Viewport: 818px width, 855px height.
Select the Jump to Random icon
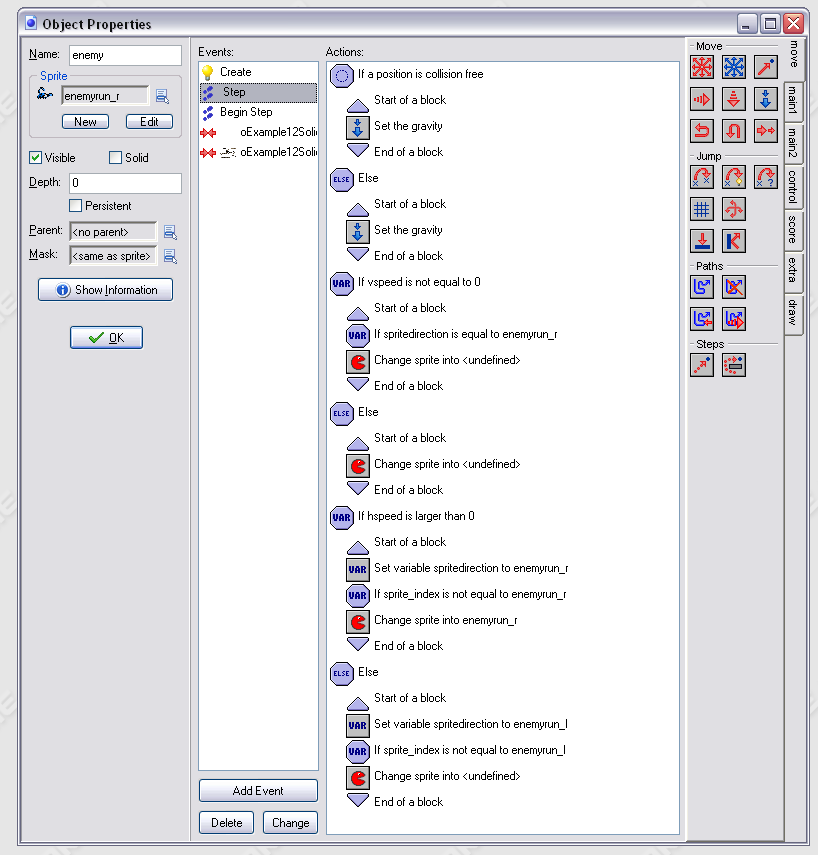766,177
